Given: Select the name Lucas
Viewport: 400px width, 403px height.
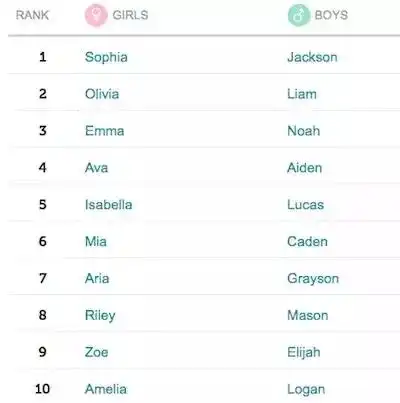Looking at the screenshot, I should coord(306,205).
